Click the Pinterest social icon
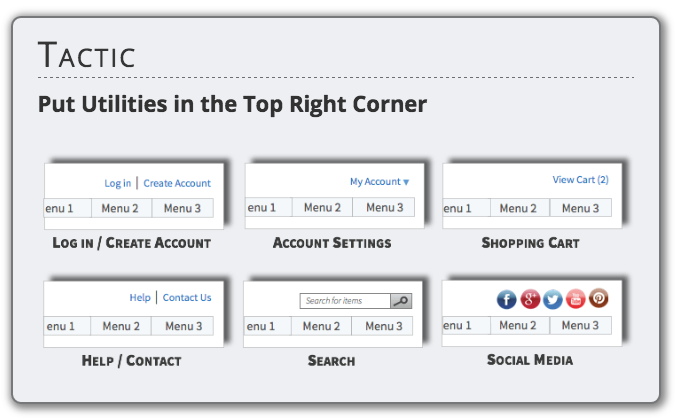Screen dimensions: 677x420 [x=598, y=298]
